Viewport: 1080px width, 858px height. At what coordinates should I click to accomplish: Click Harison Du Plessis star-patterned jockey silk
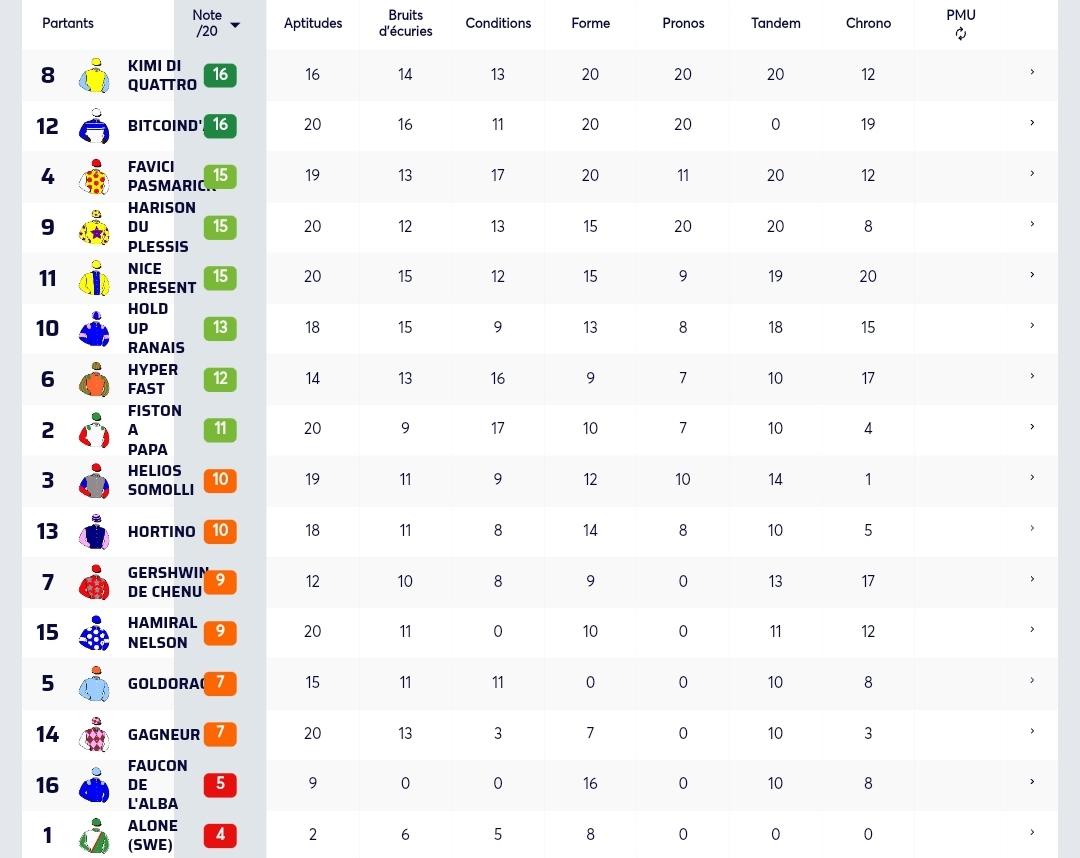[94, 227]
